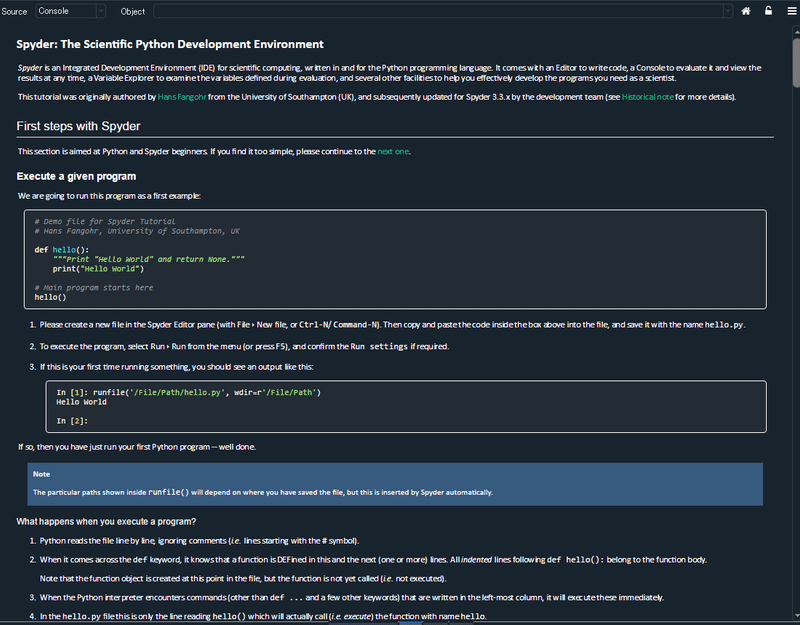Click 'What happens when you execute a program?'
The image size is (800, 625).
coord(106,521)
